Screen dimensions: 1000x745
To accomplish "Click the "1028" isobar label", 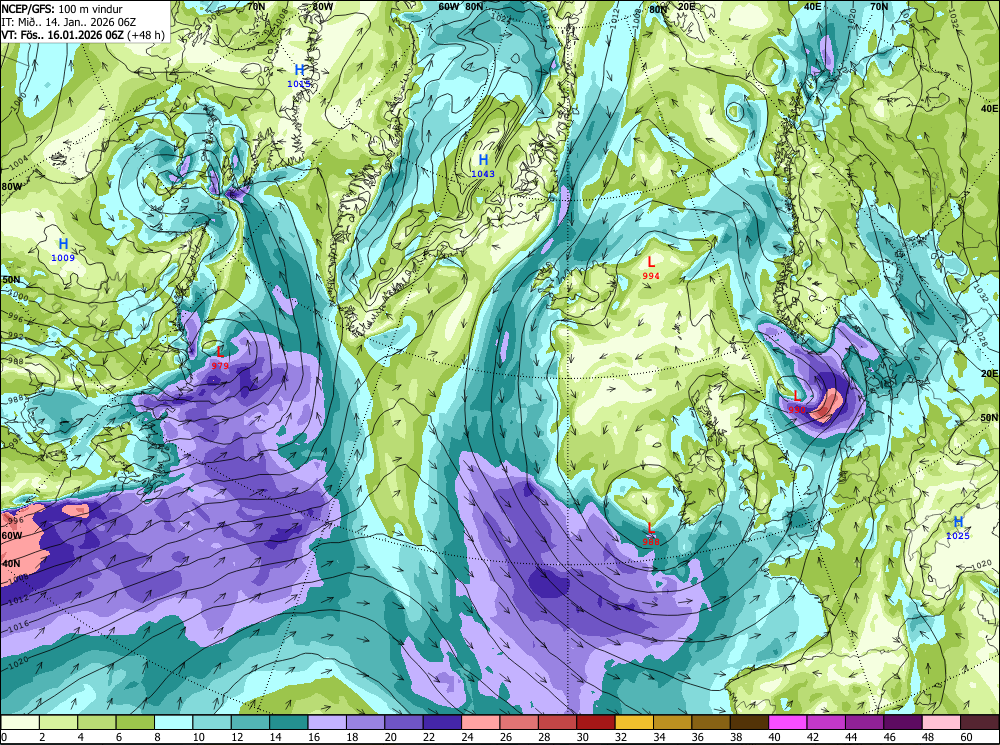I will click(981, 339).
